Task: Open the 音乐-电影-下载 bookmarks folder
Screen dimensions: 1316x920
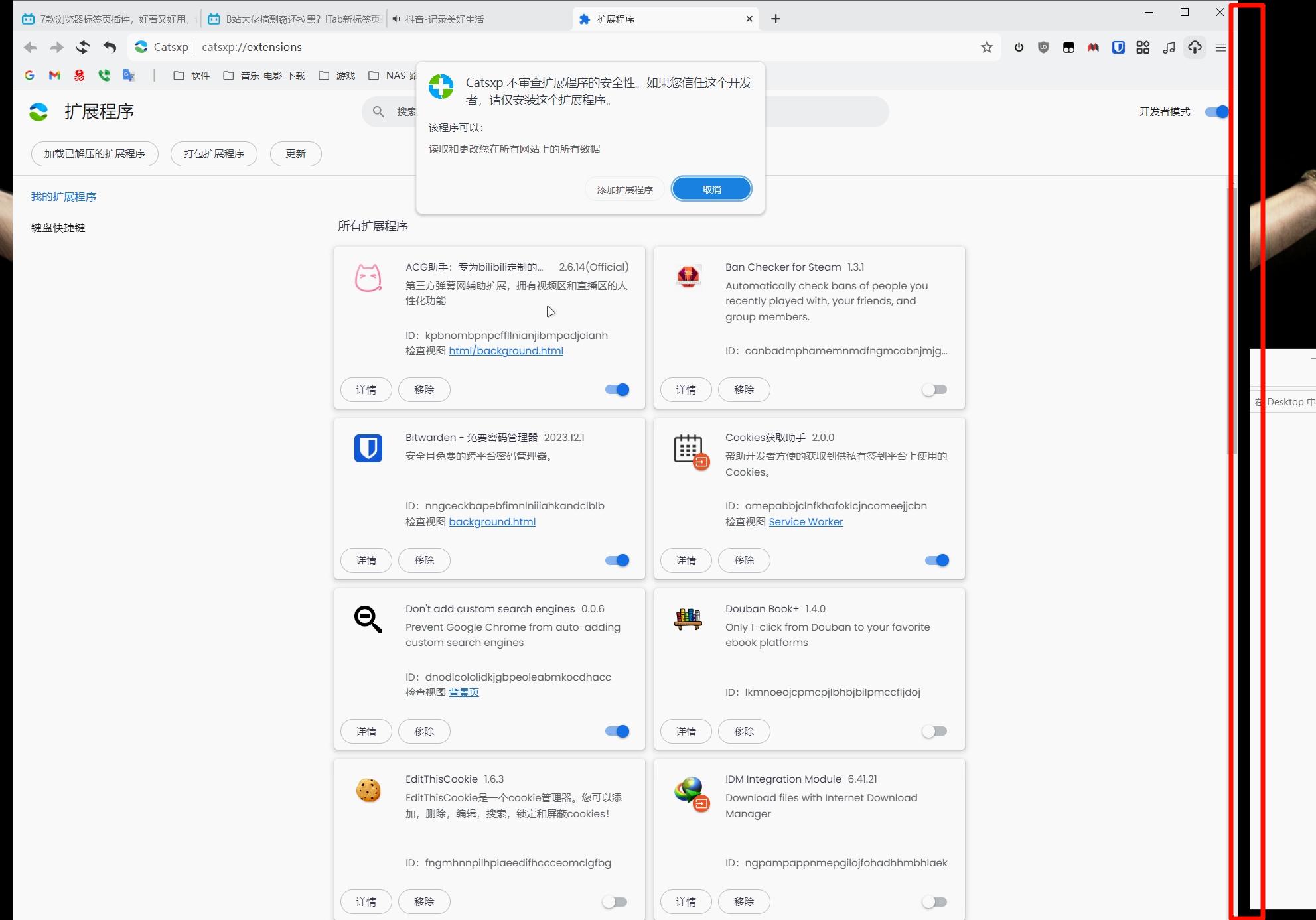Action: (x=263, y=76)
